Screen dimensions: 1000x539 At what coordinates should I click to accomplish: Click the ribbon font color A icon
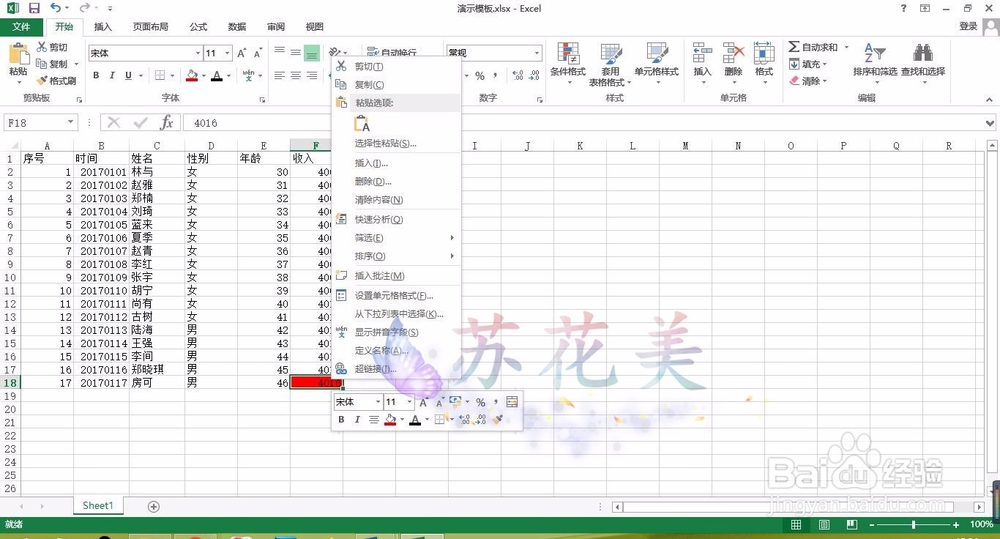[x=217, y=75]
